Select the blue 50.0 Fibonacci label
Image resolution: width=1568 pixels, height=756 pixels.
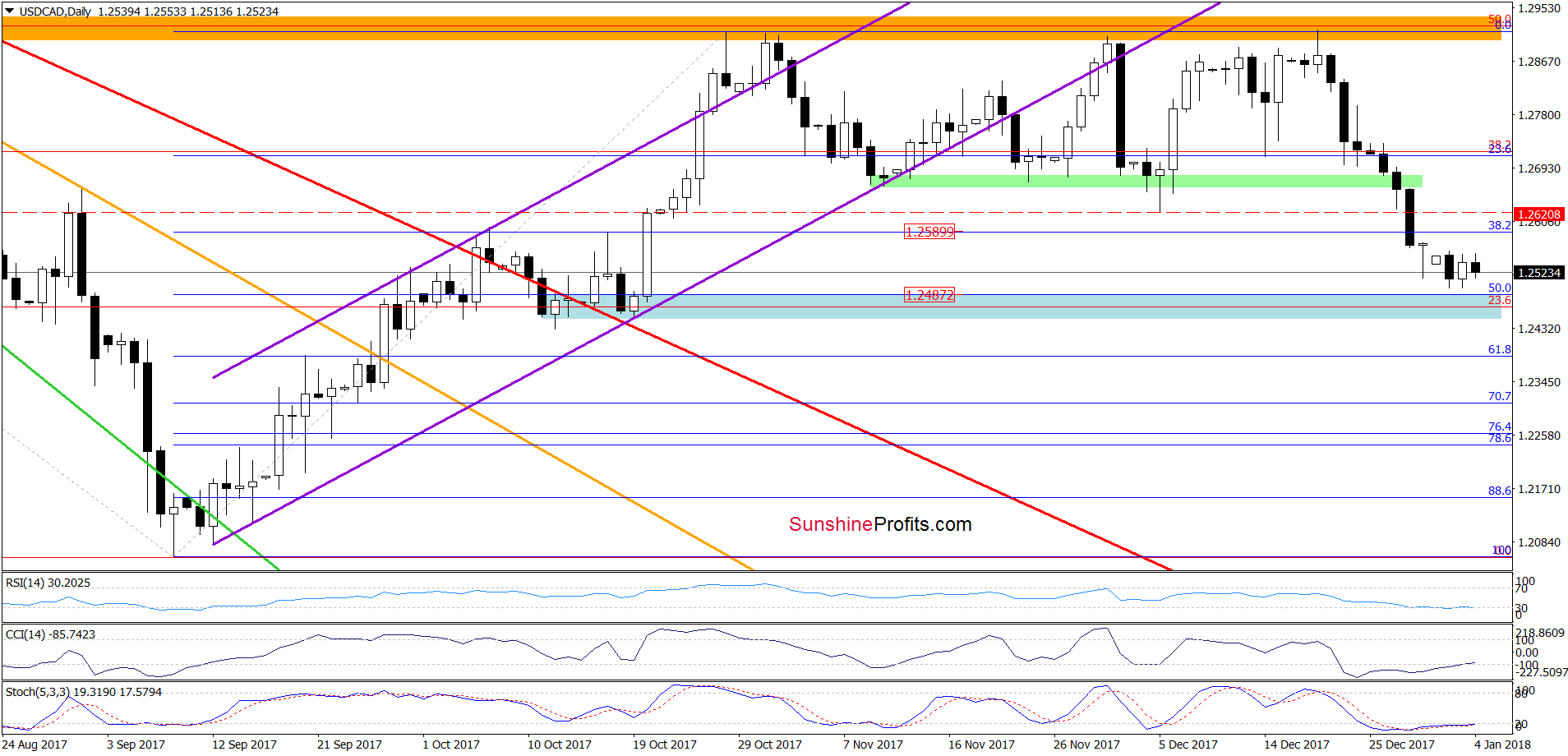pos(1500,288)
